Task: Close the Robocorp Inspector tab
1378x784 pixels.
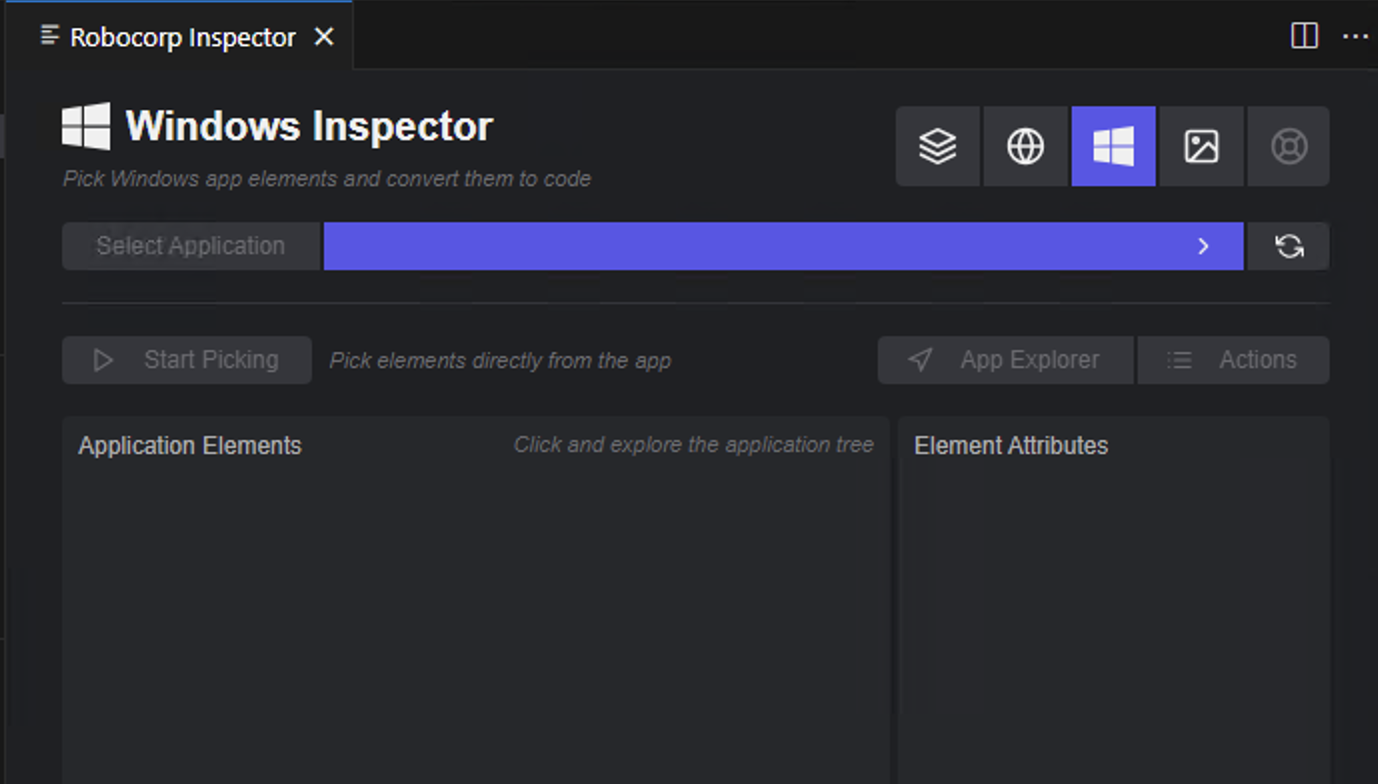Action: (324, 37)
